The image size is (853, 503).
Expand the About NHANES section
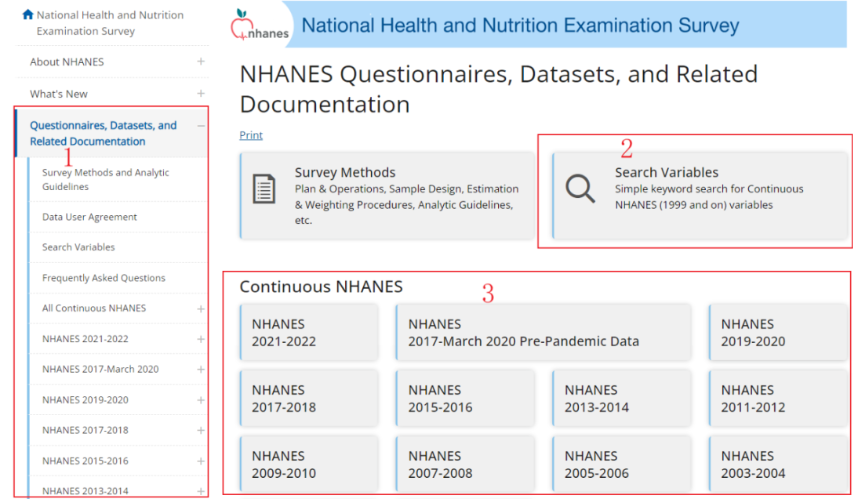coord(201,62)
